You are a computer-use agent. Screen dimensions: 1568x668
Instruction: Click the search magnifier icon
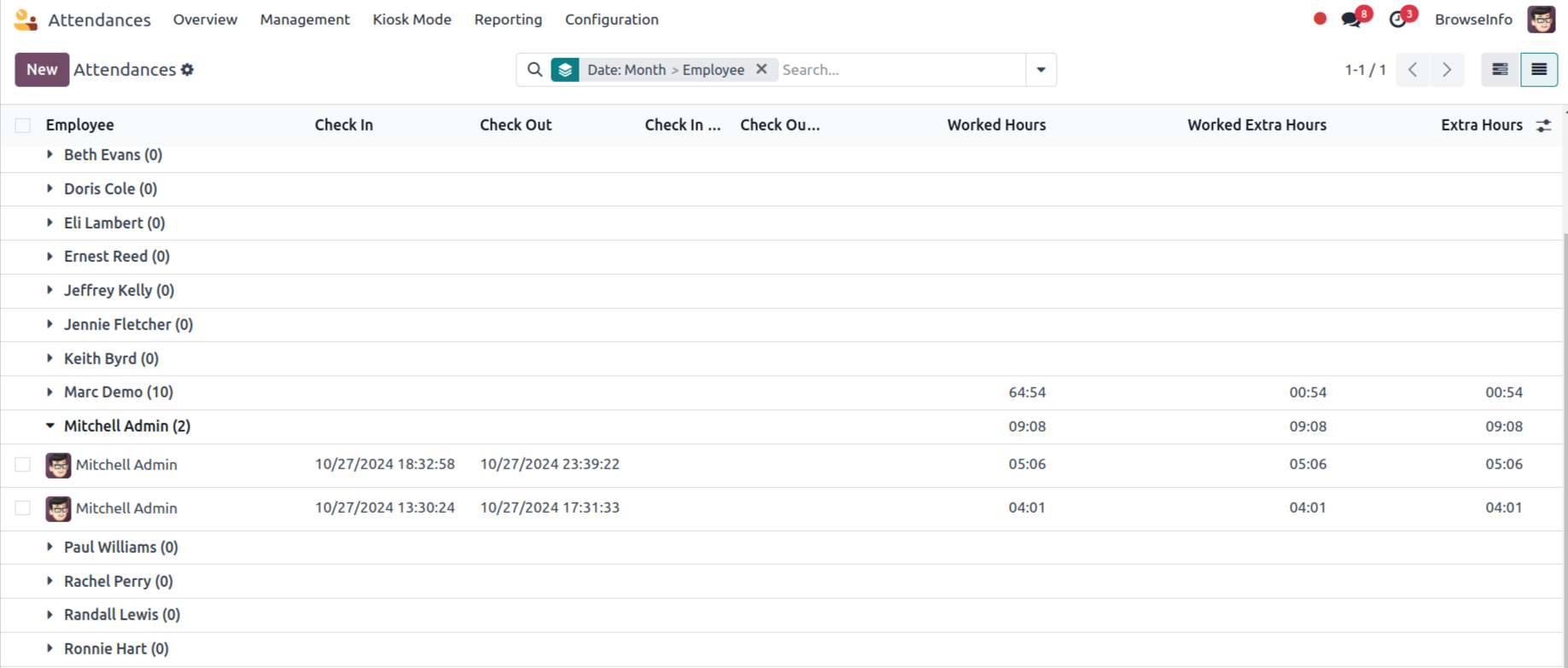534,70
